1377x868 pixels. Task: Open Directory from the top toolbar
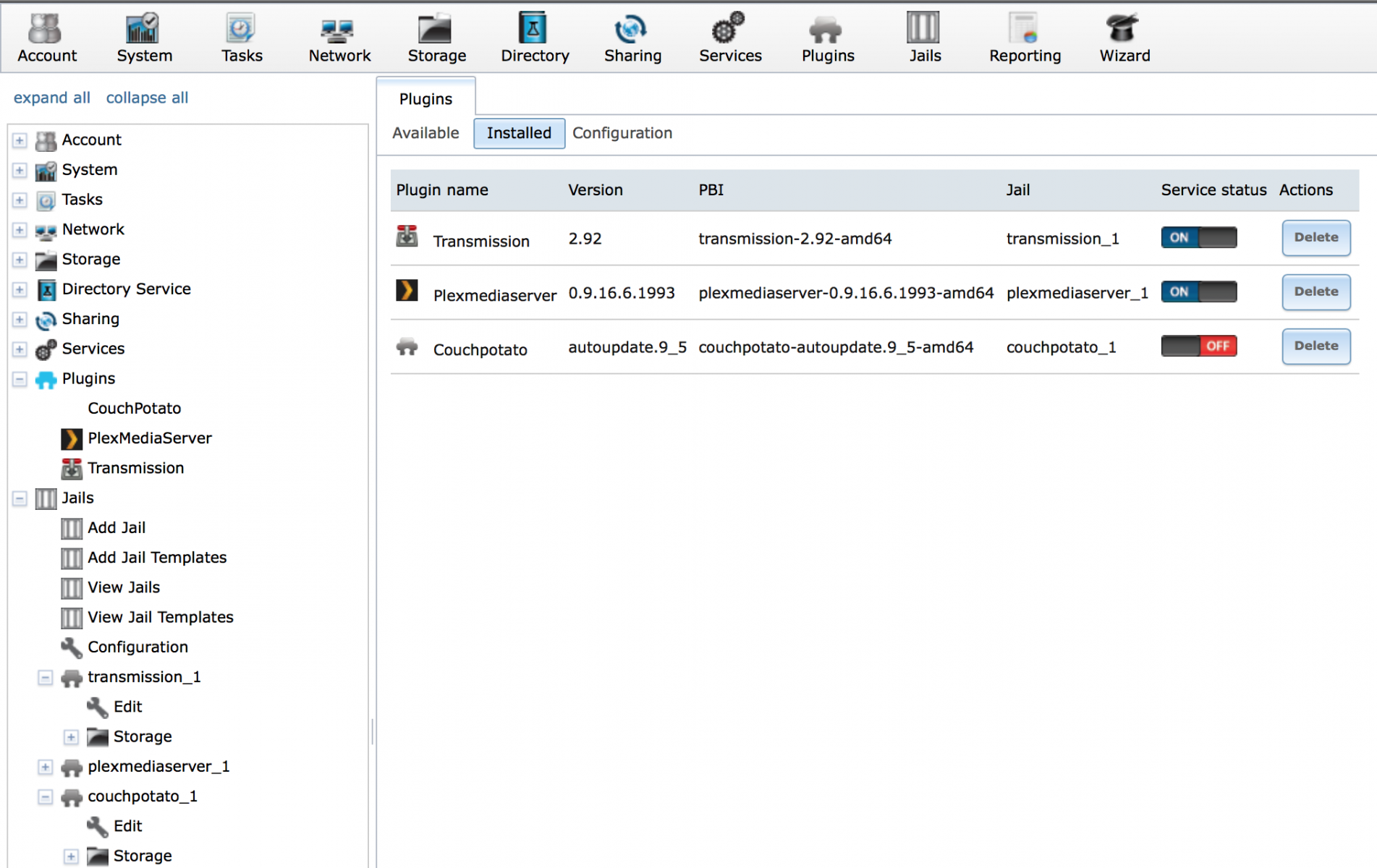point(535,38)
